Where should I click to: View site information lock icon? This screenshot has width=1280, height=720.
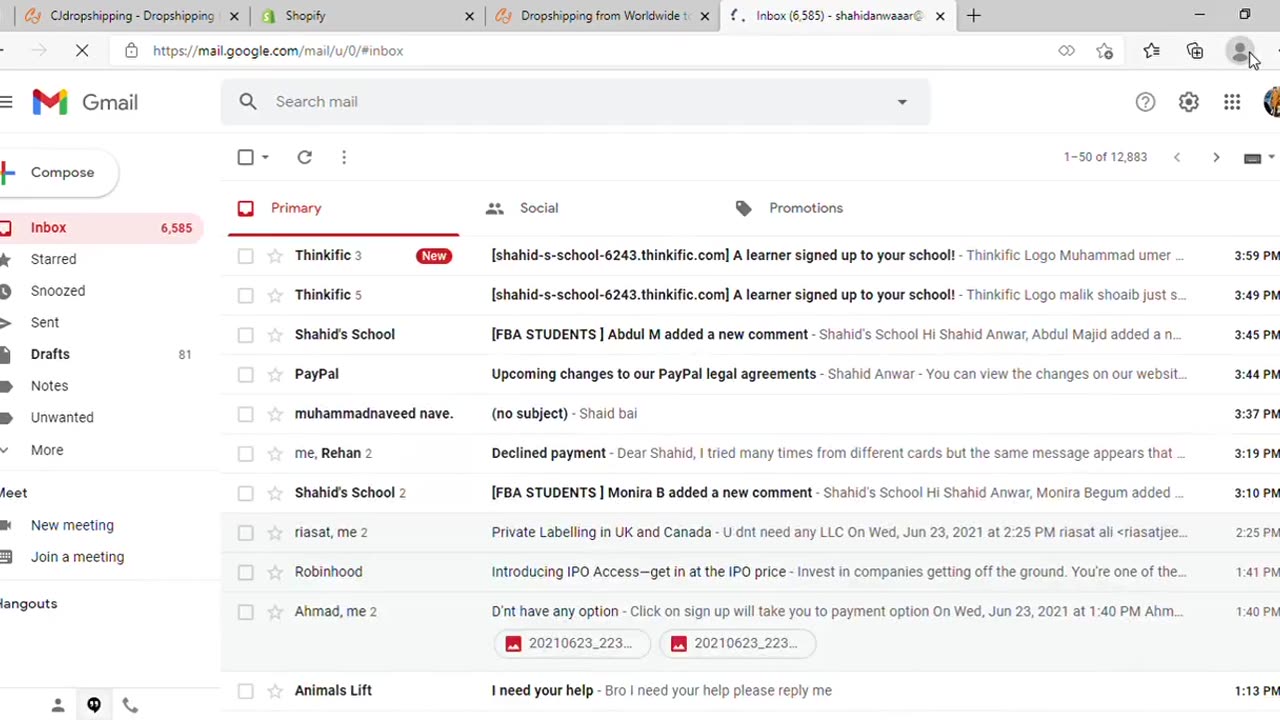coord(131,51)
